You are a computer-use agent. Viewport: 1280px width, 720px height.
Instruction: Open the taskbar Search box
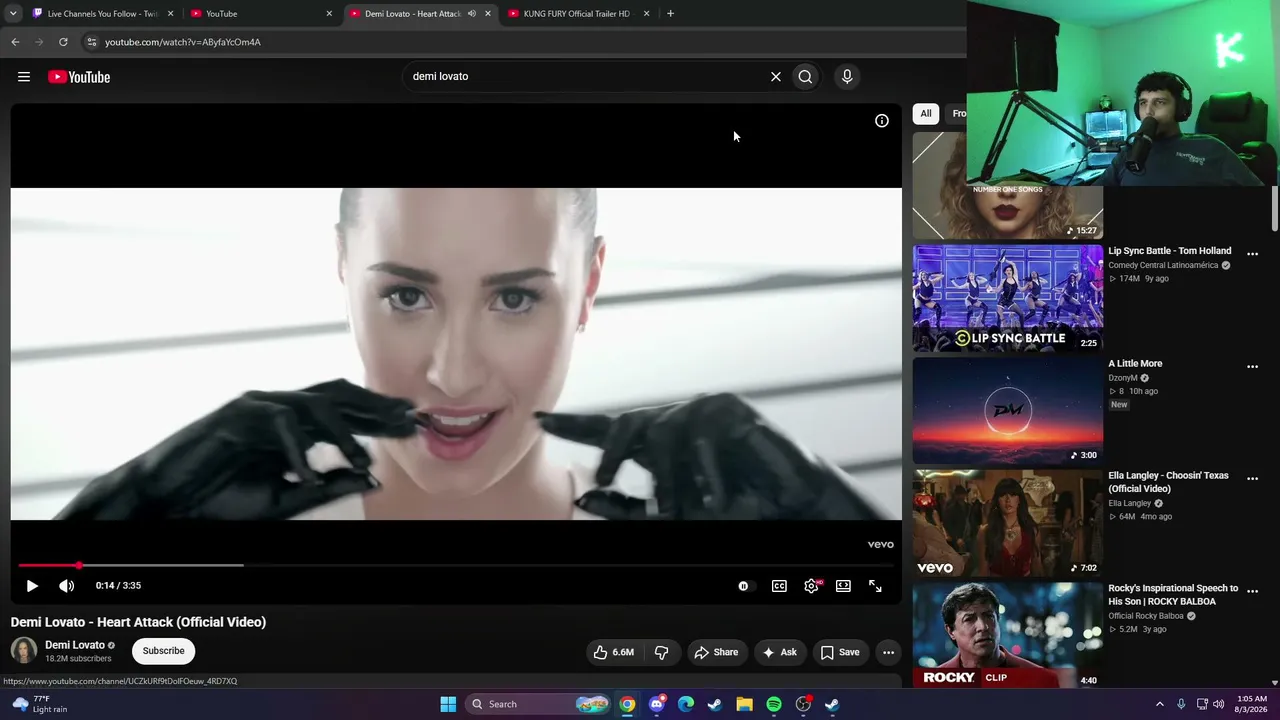click(x=539, y=704)
